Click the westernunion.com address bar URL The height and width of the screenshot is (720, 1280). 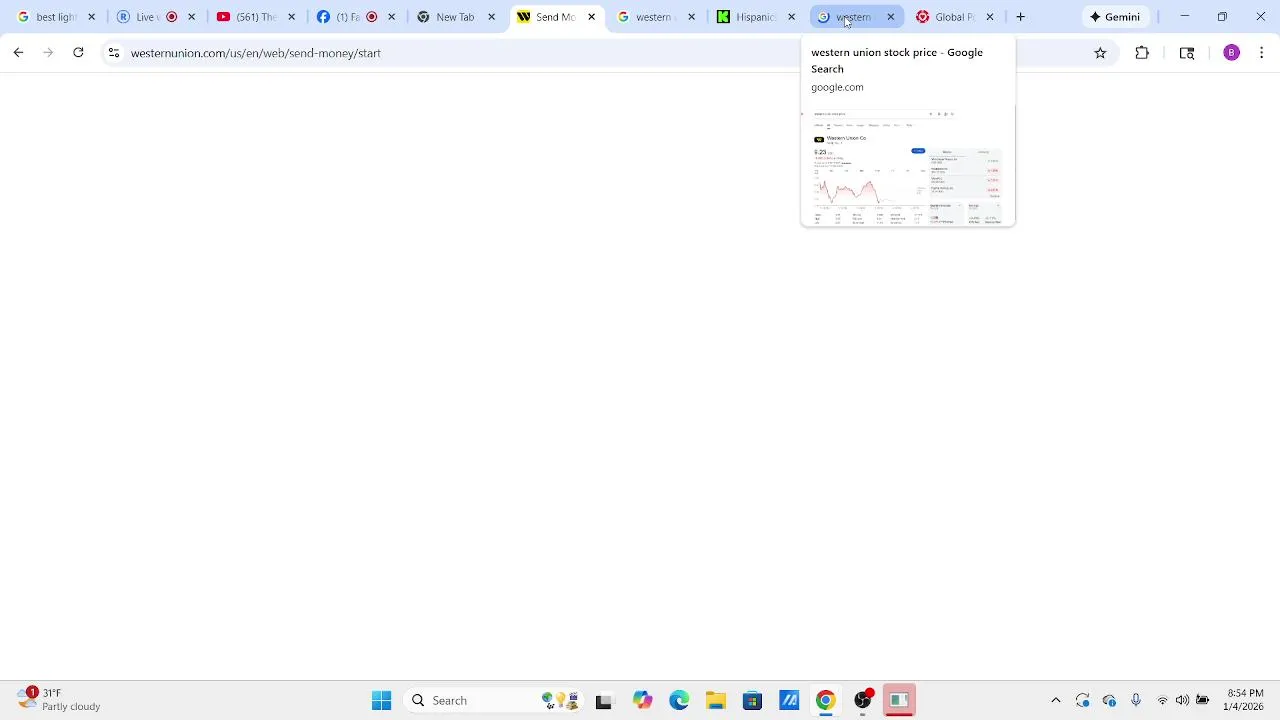(x=256, y=53)
